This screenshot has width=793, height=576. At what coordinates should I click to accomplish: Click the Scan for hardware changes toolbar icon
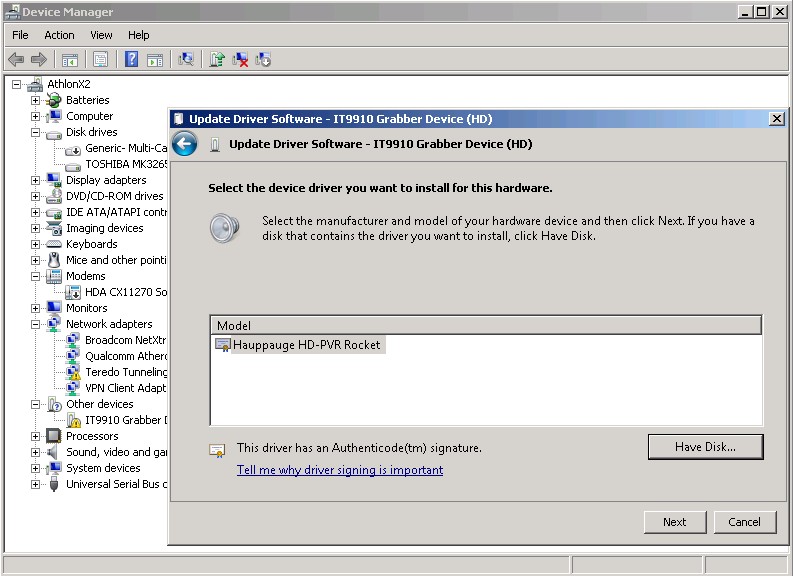point(186,60)
